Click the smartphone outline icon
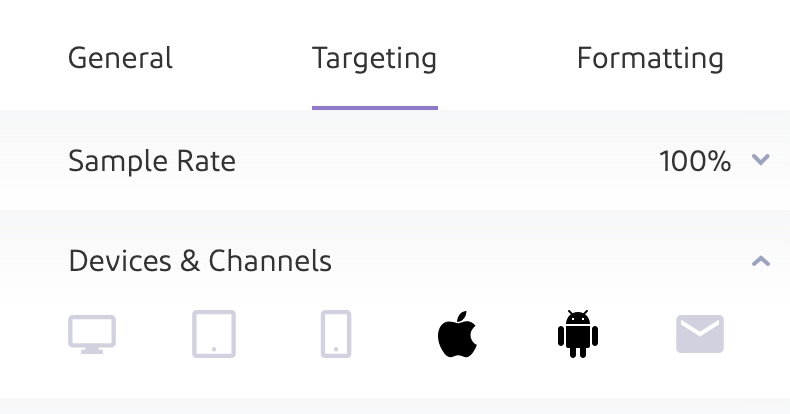 [x=336, y=334]
